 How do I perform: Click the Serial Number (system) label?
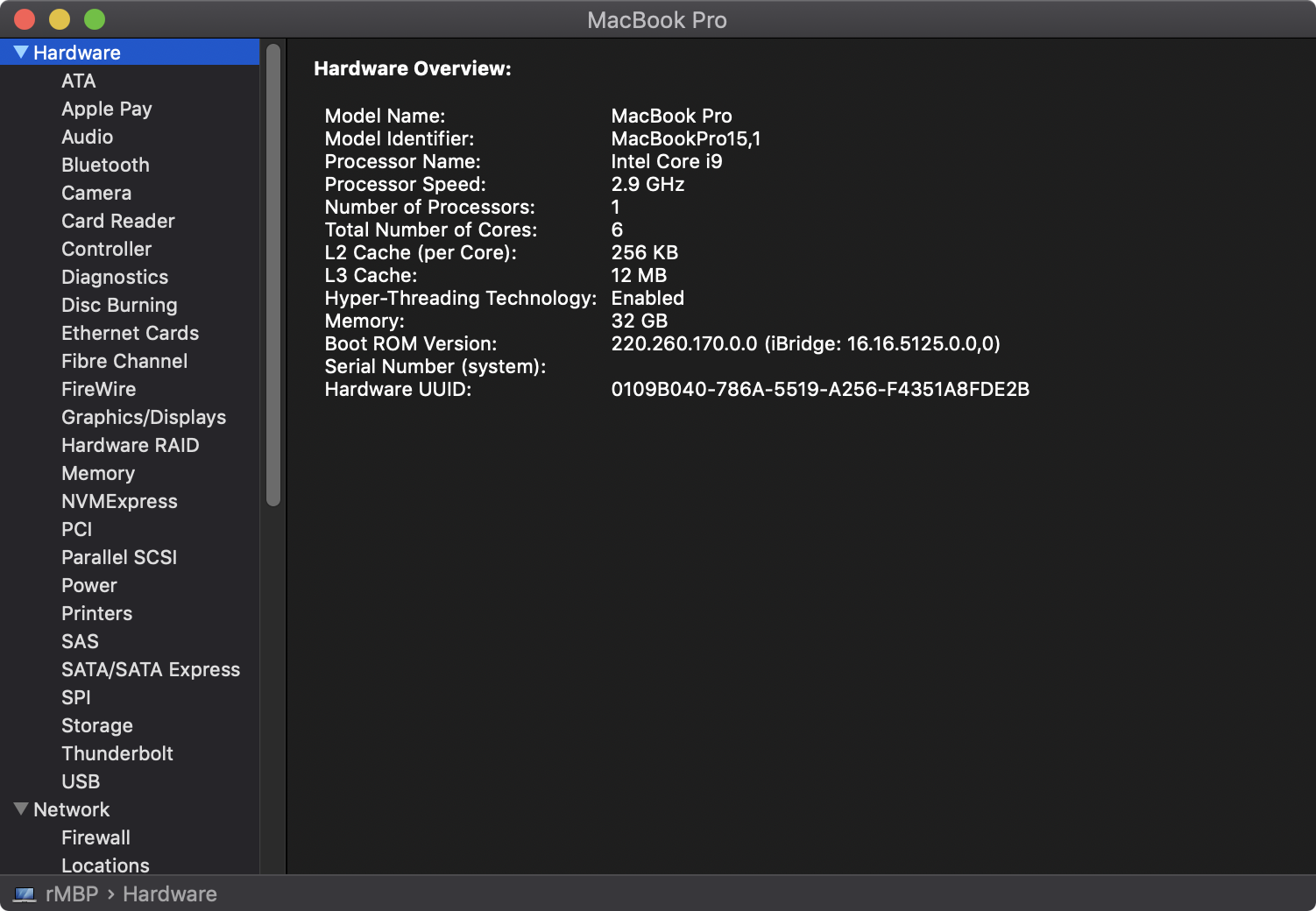[435, 366]
